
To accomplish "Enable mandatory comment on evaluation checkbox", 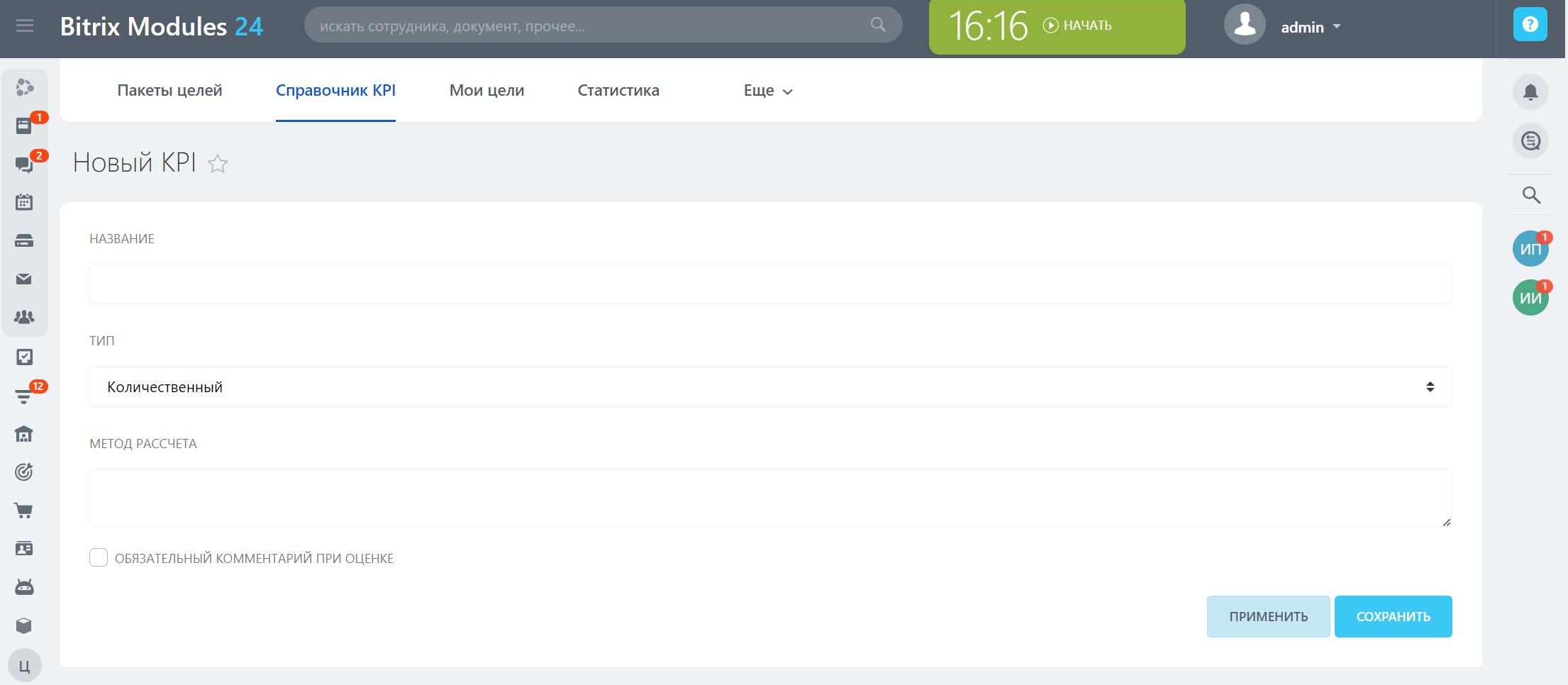I will [99, 558].
